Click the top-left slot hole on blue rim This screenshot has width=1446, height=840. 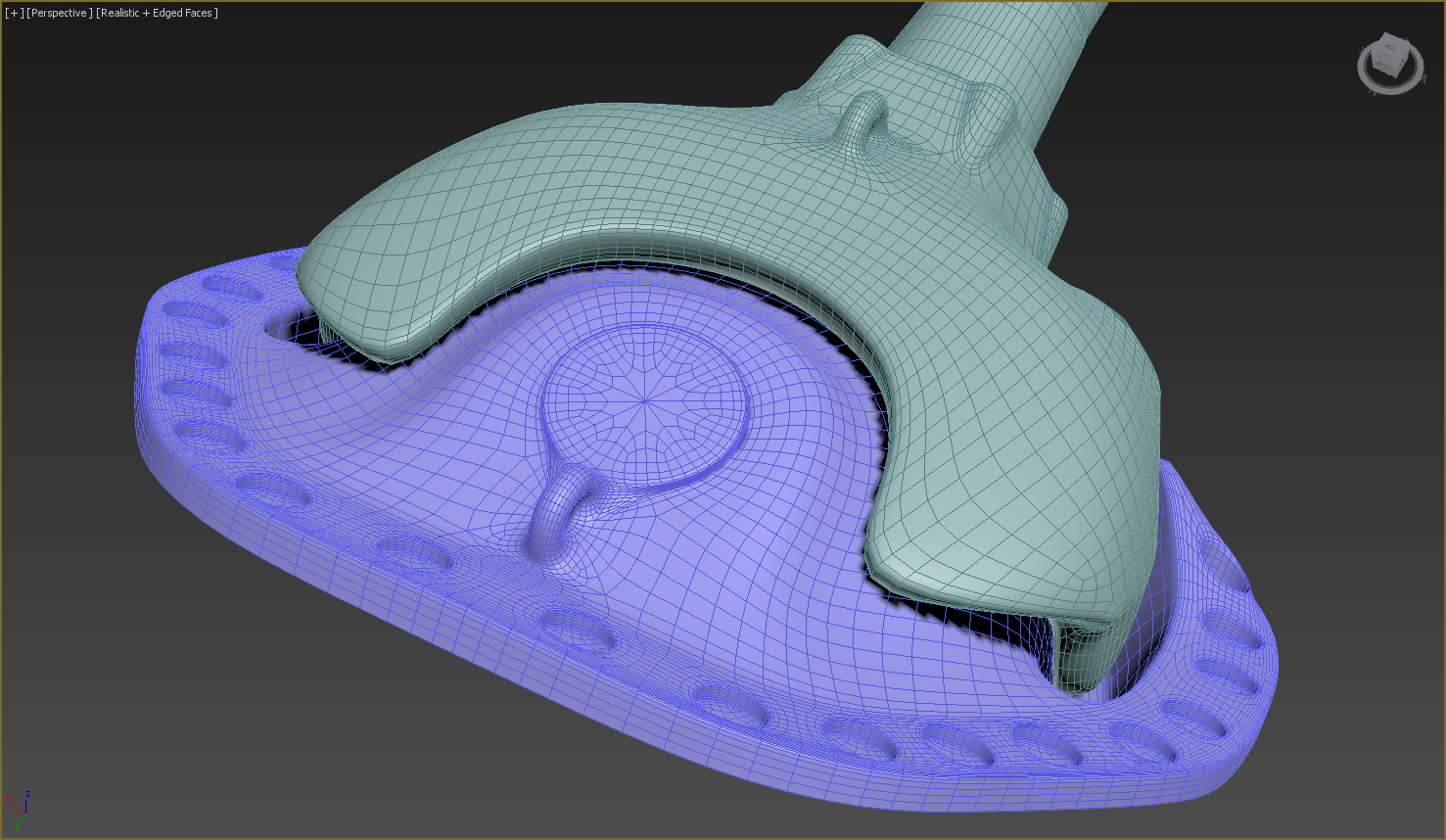click(227, 288)
